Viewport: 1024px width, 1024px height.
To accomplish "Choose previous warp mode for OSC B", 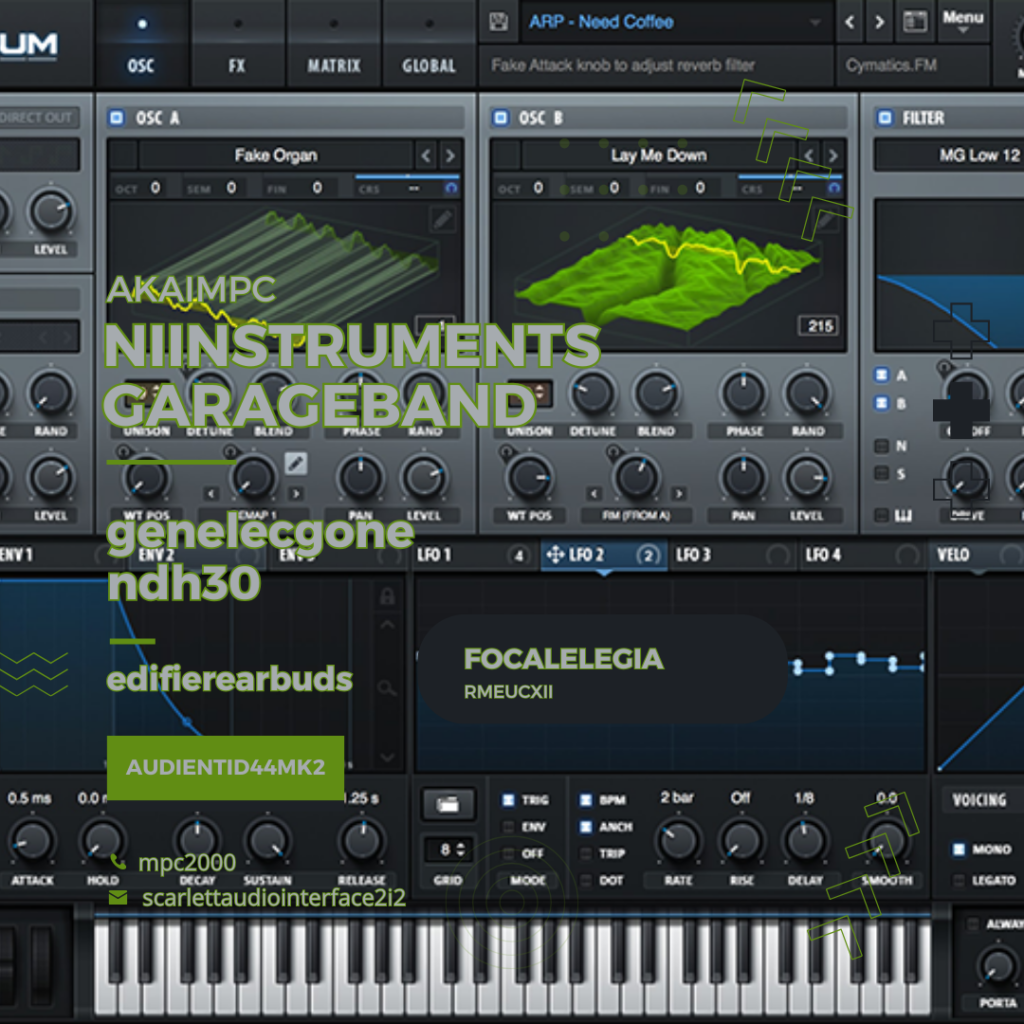I will [x=594, y=494].
